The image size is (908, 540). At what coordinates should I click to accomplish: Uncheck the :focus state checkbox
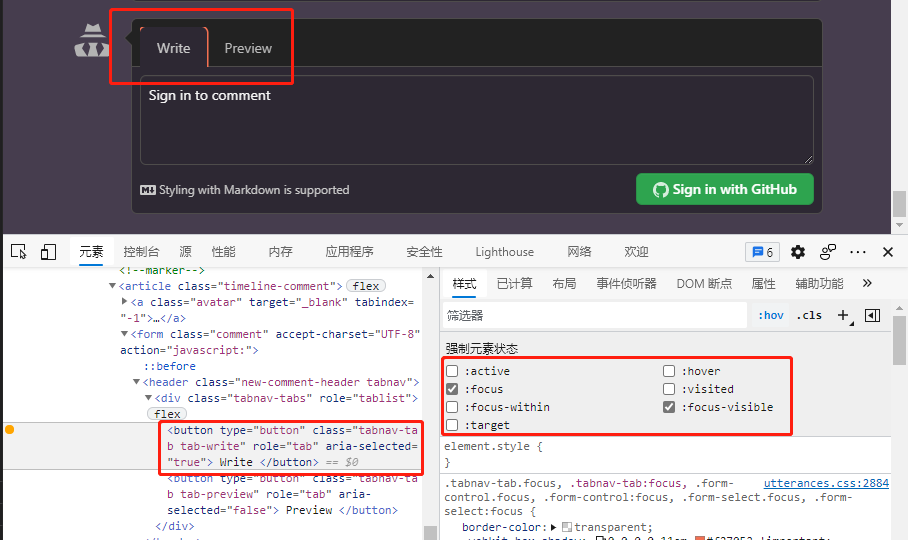452,389
